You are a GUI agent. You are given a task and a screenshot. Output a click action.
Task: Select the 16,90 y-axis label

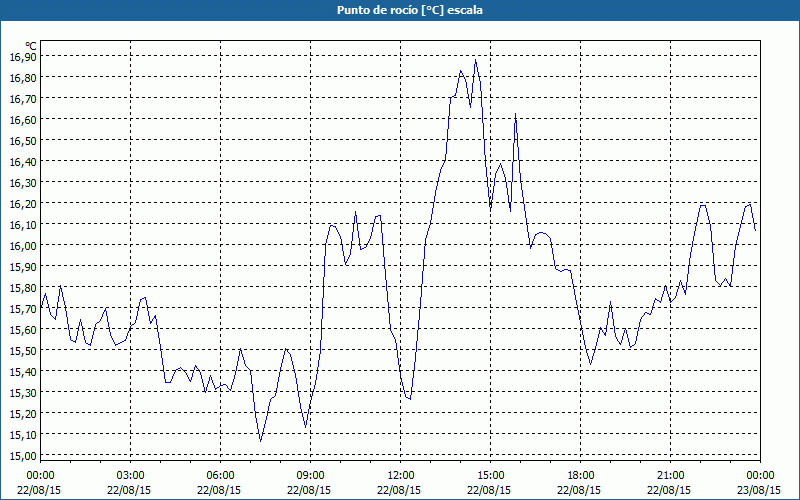pos(23,56)
